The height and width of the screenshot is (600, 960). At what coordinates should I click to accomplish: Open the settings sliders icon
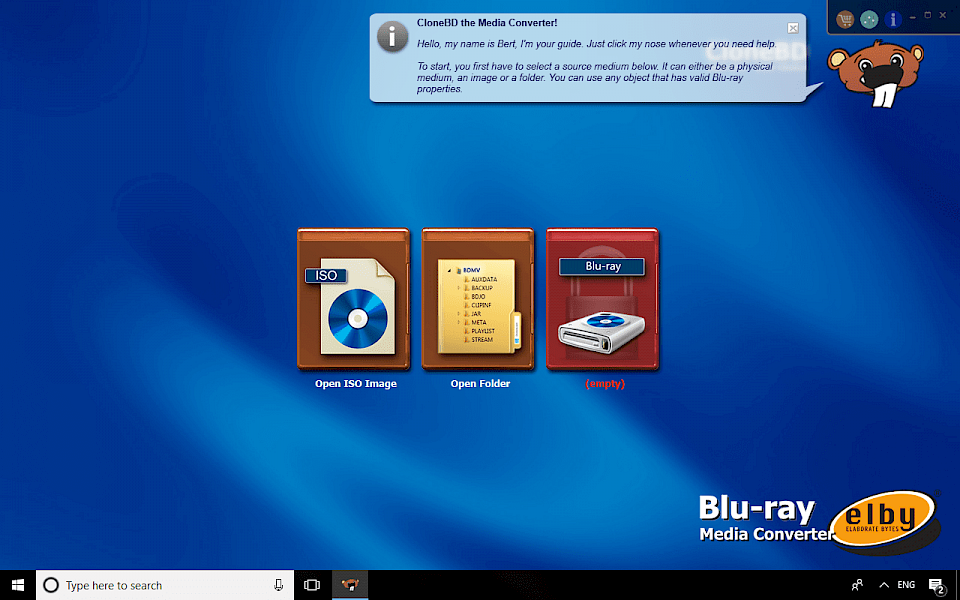tap(869, 20)
